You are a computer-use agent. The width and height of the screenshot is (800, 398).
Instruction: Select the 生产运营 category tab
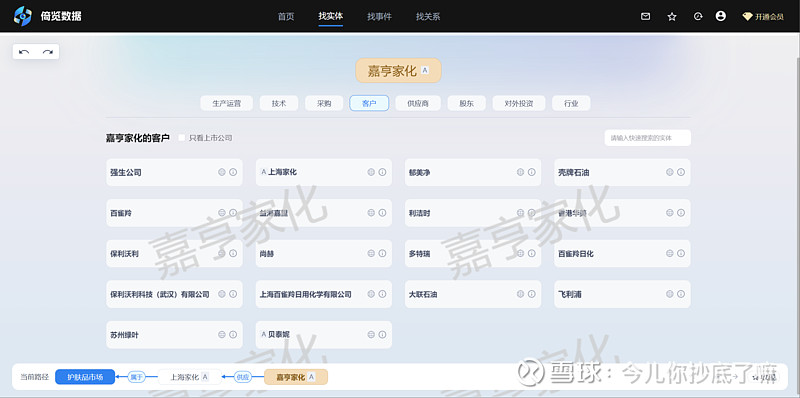pos(227,103)
